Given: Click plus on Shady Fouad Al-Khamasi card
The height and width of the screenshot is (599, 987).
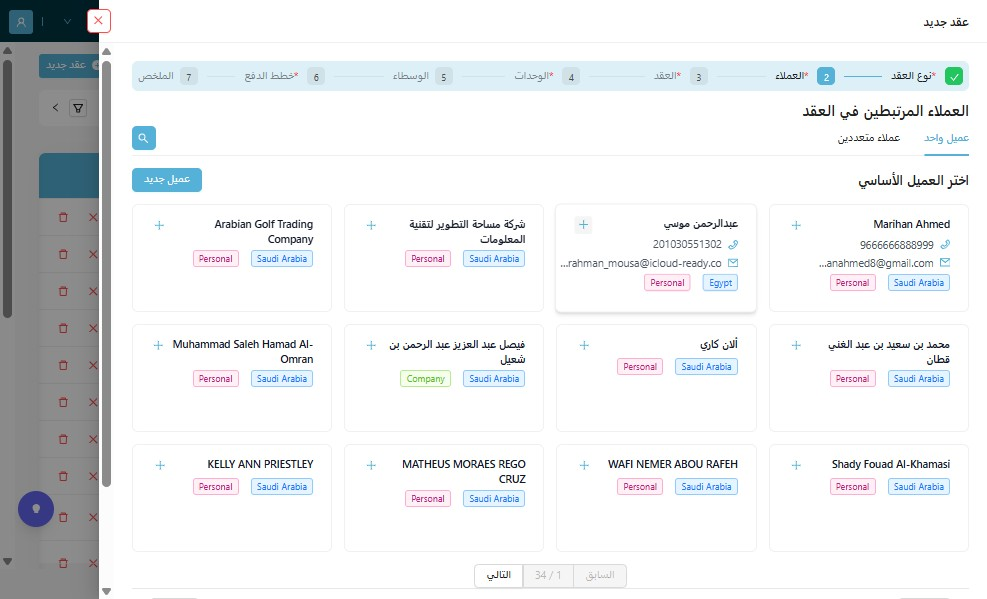Looking at the screenshot, I should [796, 466].
